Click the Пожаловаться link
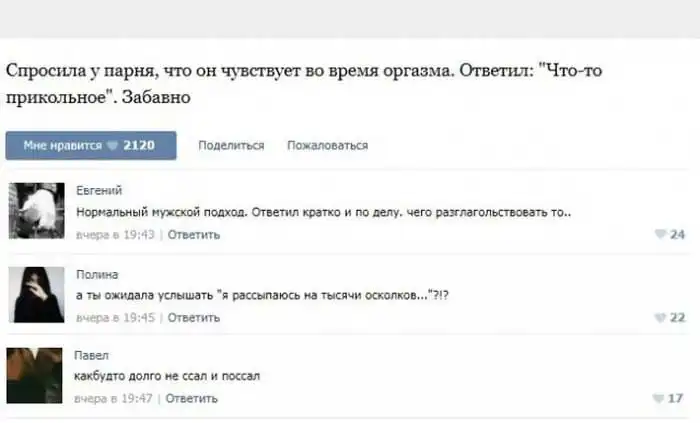 click(327, 146)
